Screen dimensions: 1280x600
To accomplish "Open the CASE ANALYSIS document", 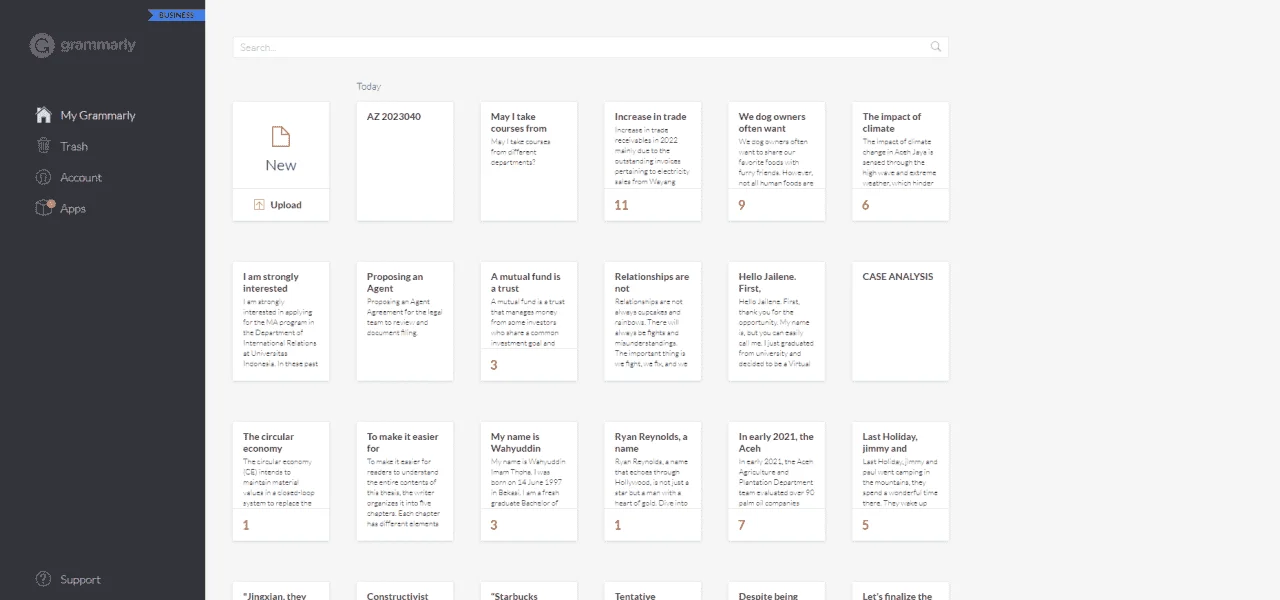I will (901, 321).
